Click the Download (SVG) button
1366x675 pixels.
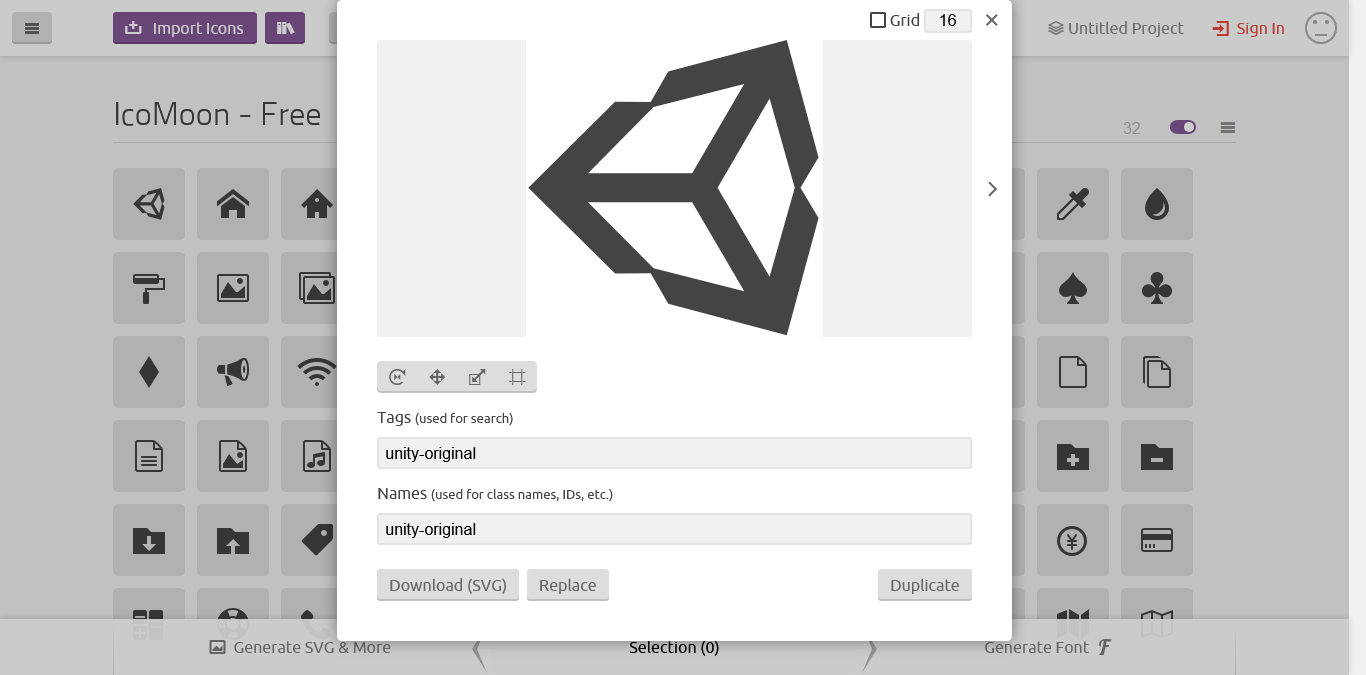(x=448, y=585)
